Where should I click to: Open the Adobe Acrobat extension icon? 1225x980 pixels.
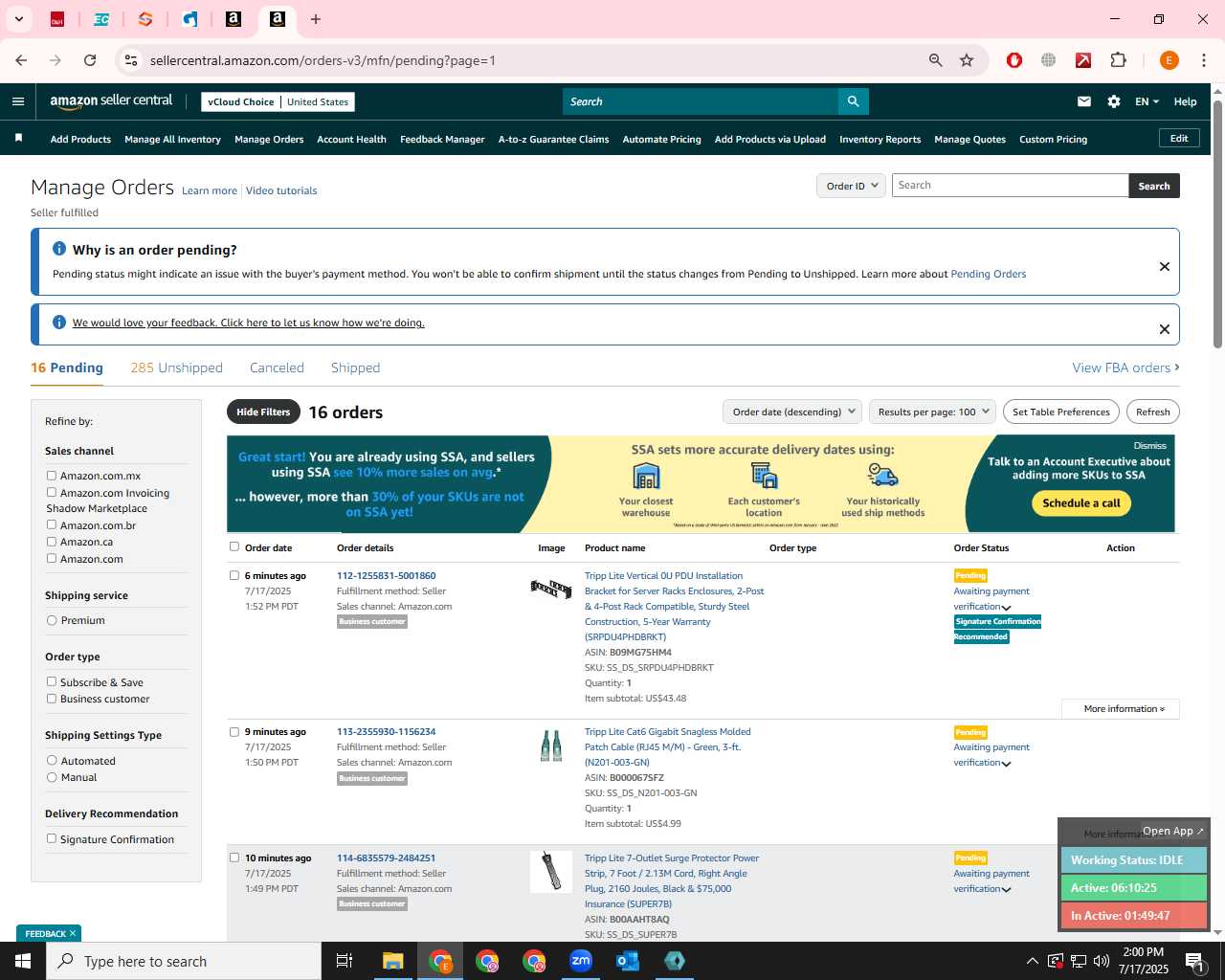1083,60
